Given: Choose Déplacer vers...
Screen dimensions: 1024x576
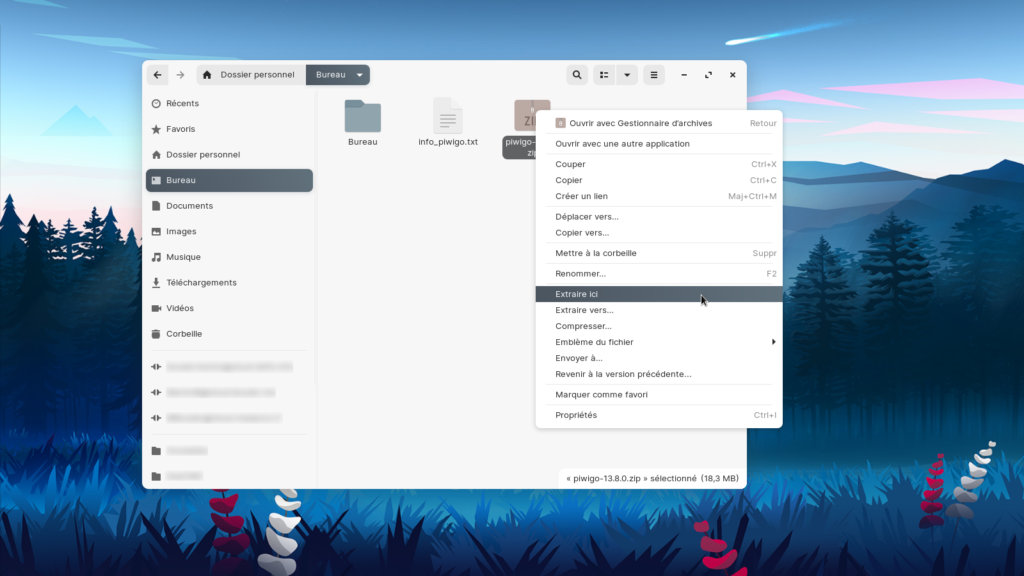Looking at the screenshot, I should coord(659,217).
